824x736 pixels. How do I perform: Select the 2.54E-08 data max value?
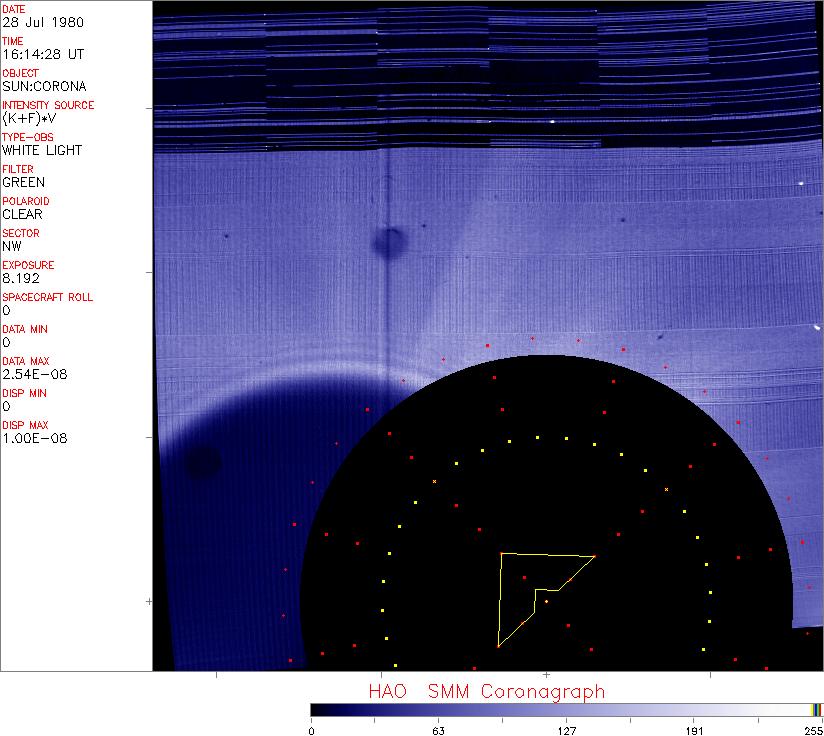(29, 374)
